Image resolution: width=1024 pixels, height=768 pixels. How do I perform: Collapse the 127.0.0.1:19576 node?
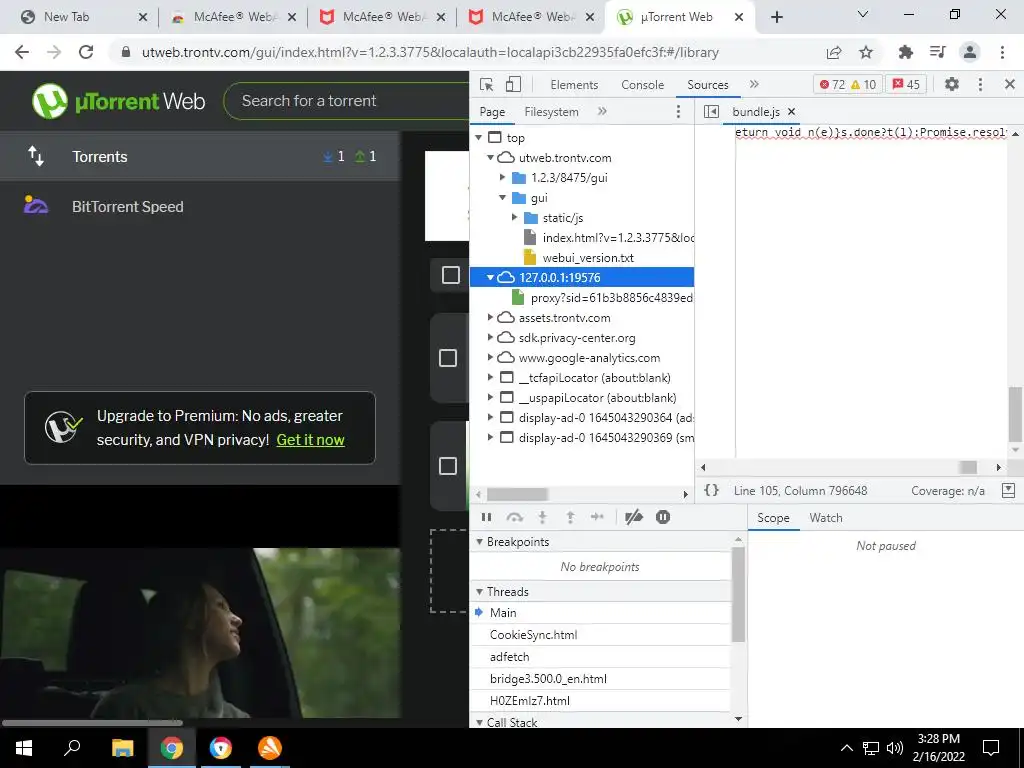pos(490,278)
